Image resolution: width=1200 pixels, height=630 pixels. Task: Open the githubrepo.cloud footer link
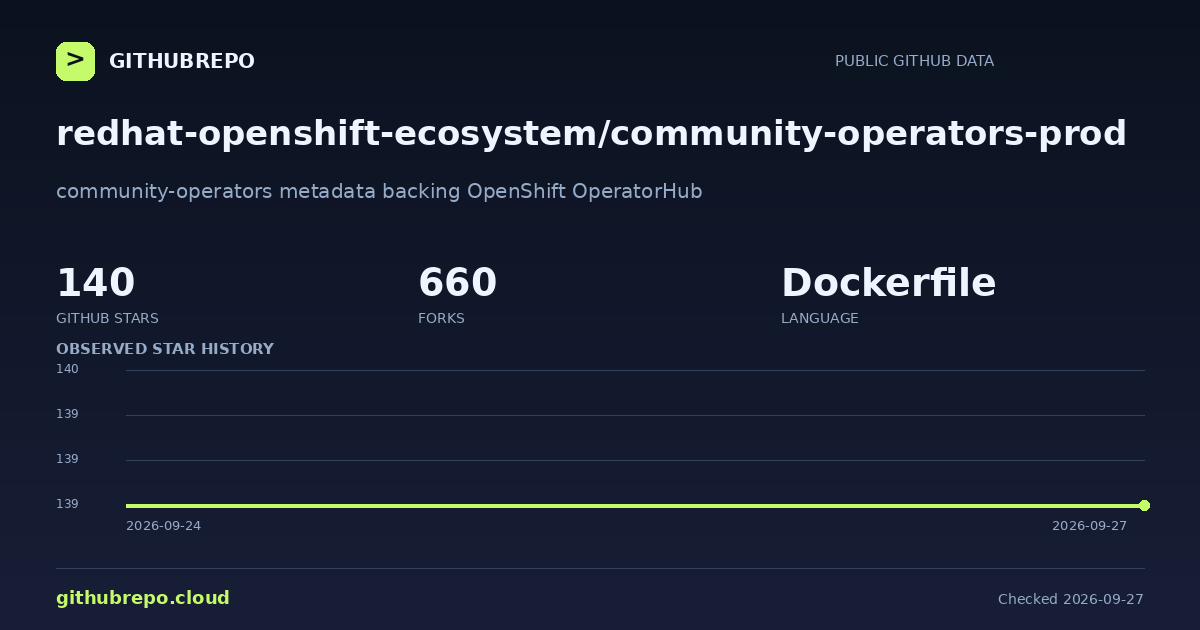click(x=143, y=598)
